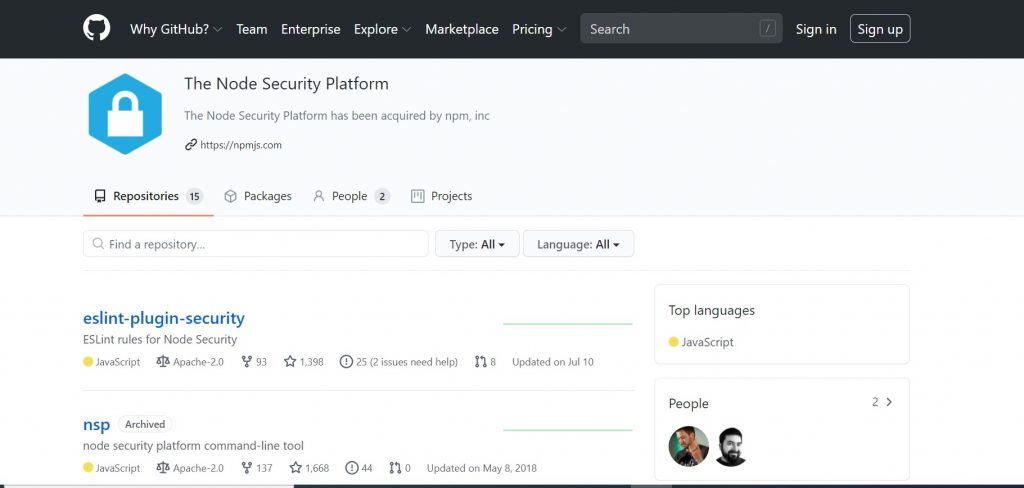Open the eslint-plugin-security repository link

tap(164, 318)
